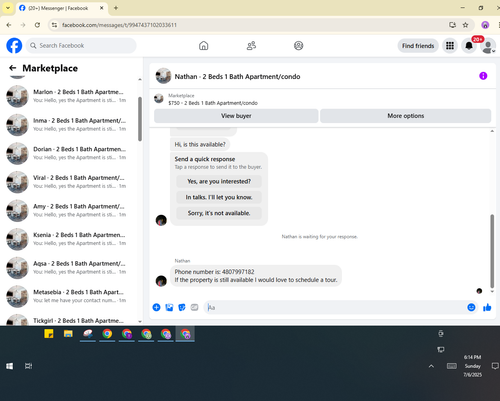
Task: Open the emoji picker
Action: pyautogui.click(x=471, y=307)
